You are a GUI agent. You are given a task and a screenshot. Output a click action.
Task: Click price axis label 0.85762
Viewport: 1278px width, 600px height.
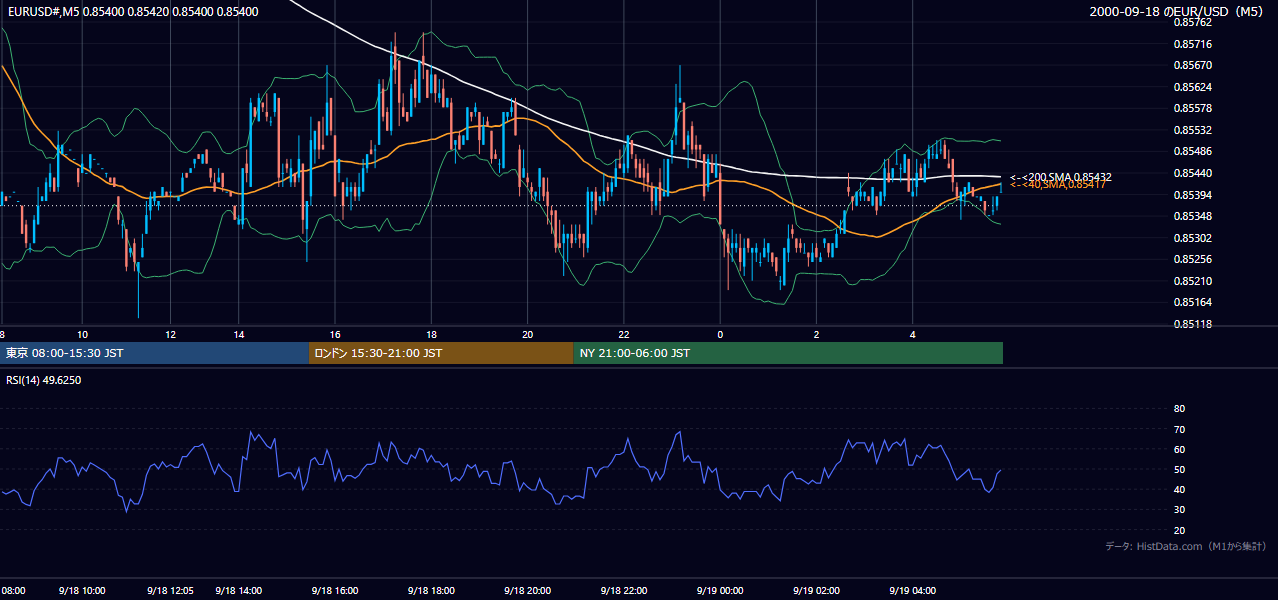[x=1193, y=22]
